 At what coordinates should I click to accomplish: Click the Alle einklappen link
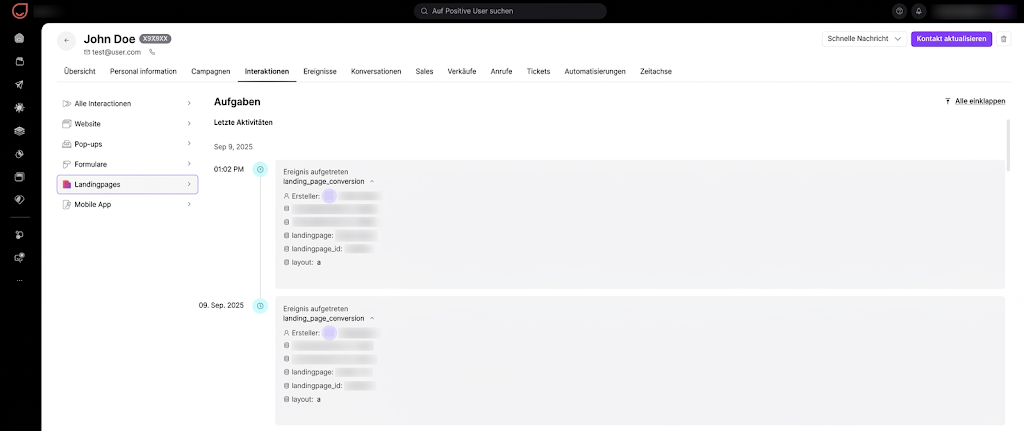coord(975,101)
